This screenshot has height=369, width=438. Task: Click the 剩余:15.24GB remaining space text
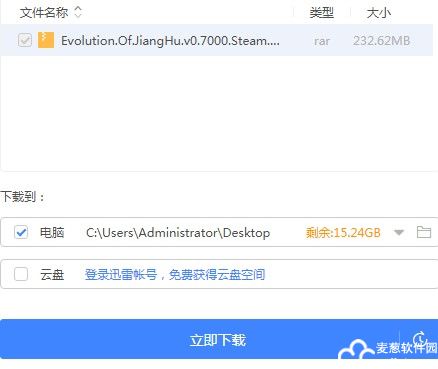[343, 232]
